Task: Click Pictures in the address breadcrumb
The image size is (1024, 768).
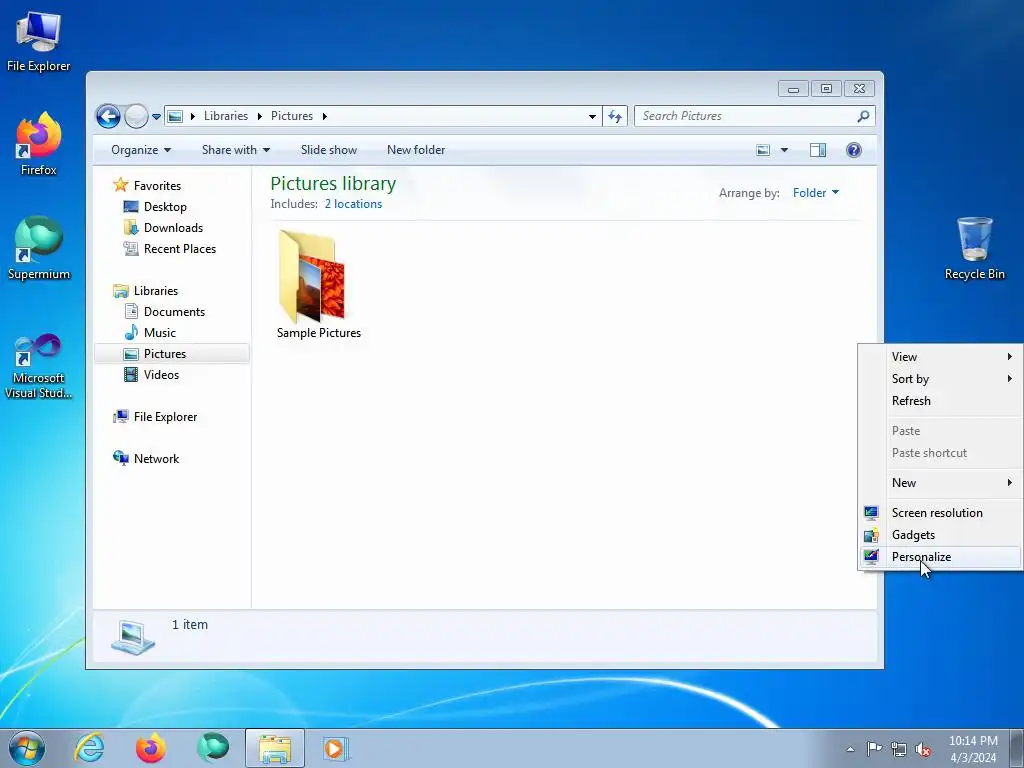Action: pyautogui.click(x=292, y=116)
